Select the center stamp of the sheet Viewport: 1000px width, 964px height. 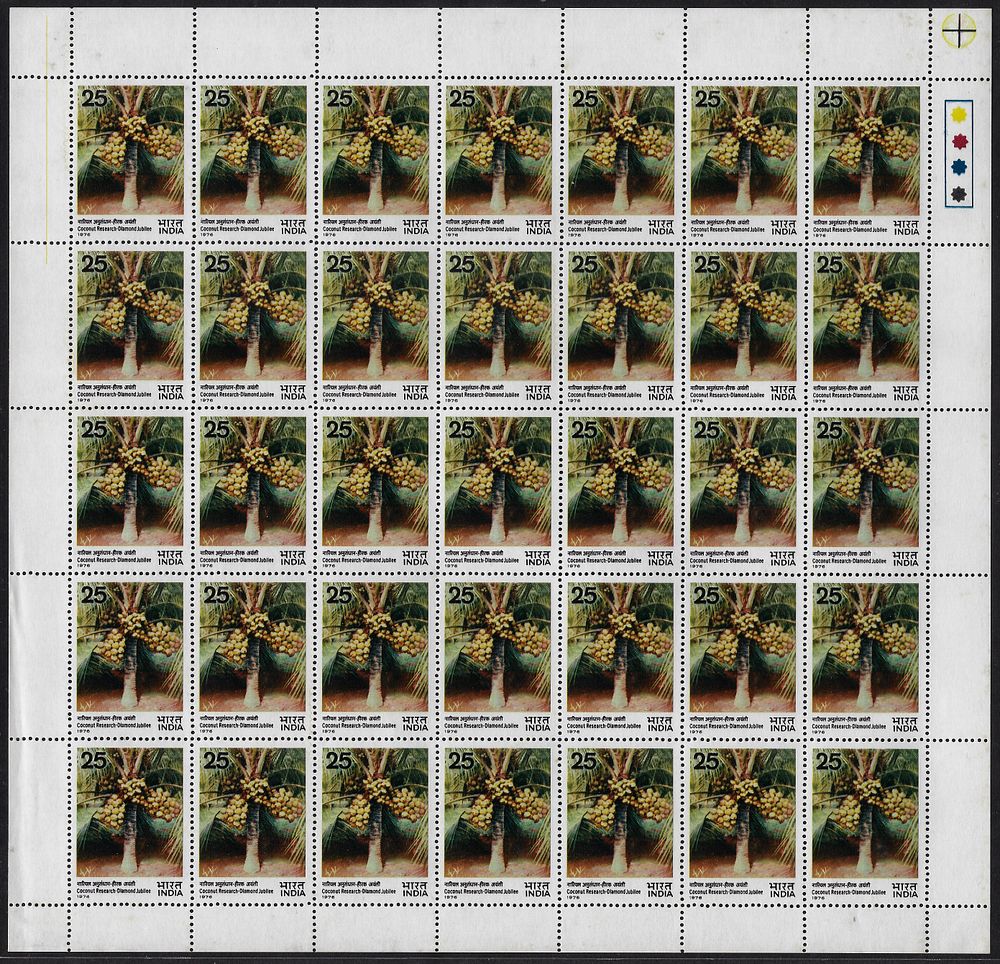(498, 492)
